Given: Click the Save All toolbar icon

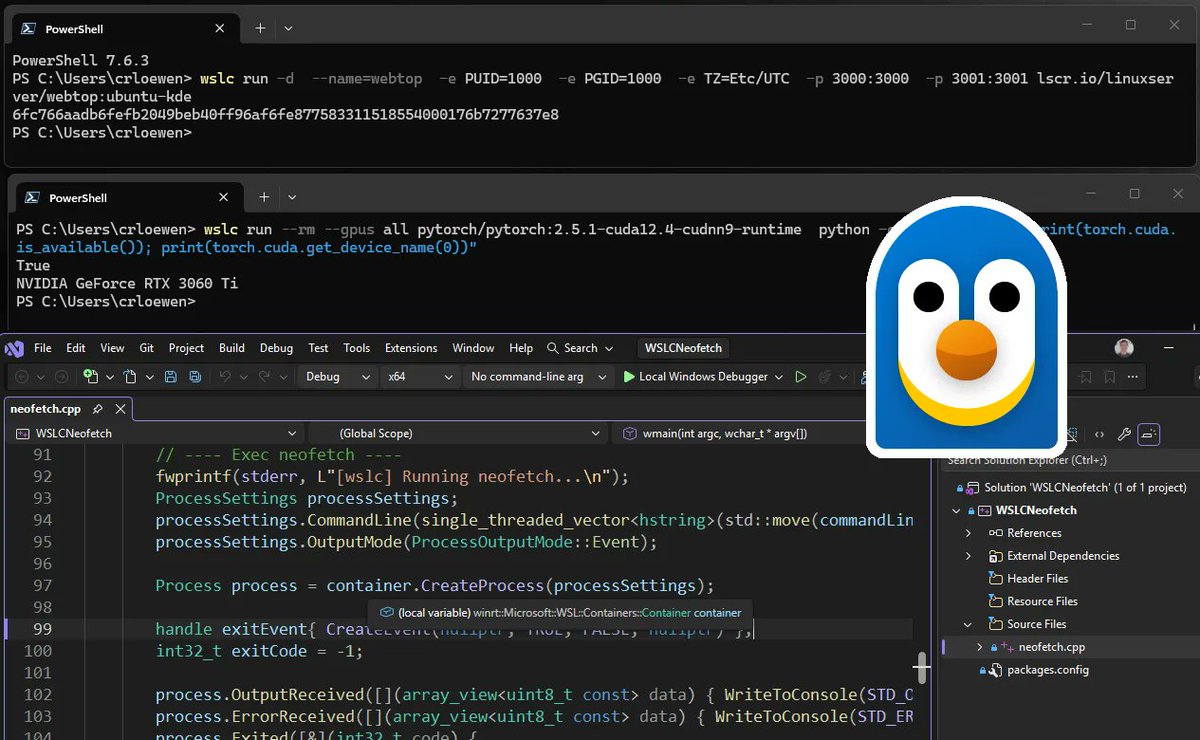Looking at the screenshot, I should 195,377.
